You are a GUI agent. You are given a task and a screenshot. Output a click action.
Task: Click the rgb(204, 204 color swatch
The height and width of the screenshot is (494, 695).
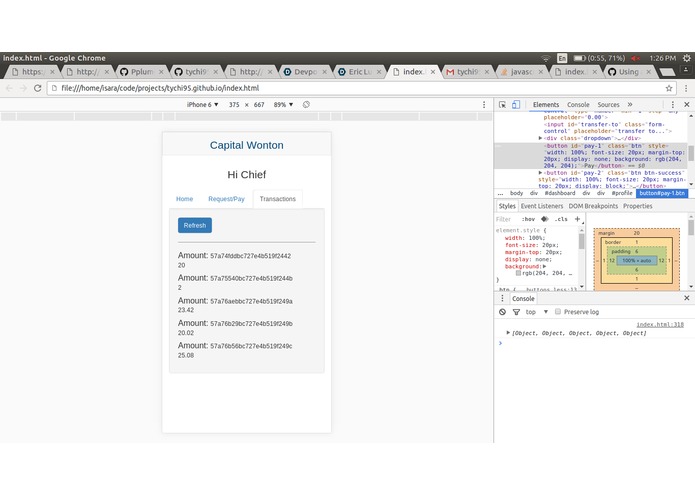pyautogui.click(x=518, y=273)
